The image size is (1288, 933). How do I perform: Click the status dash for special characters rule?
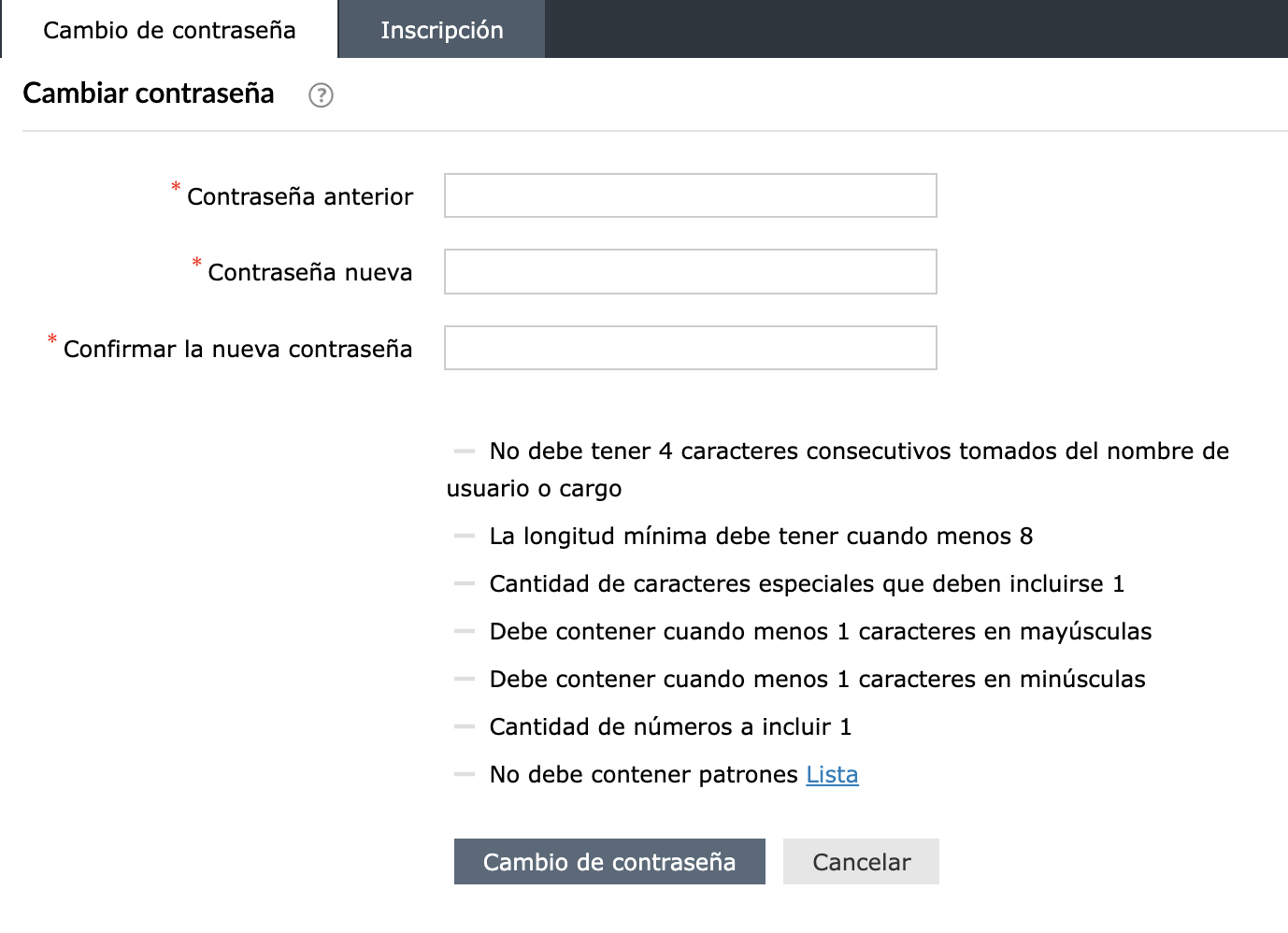coord(465,584)
